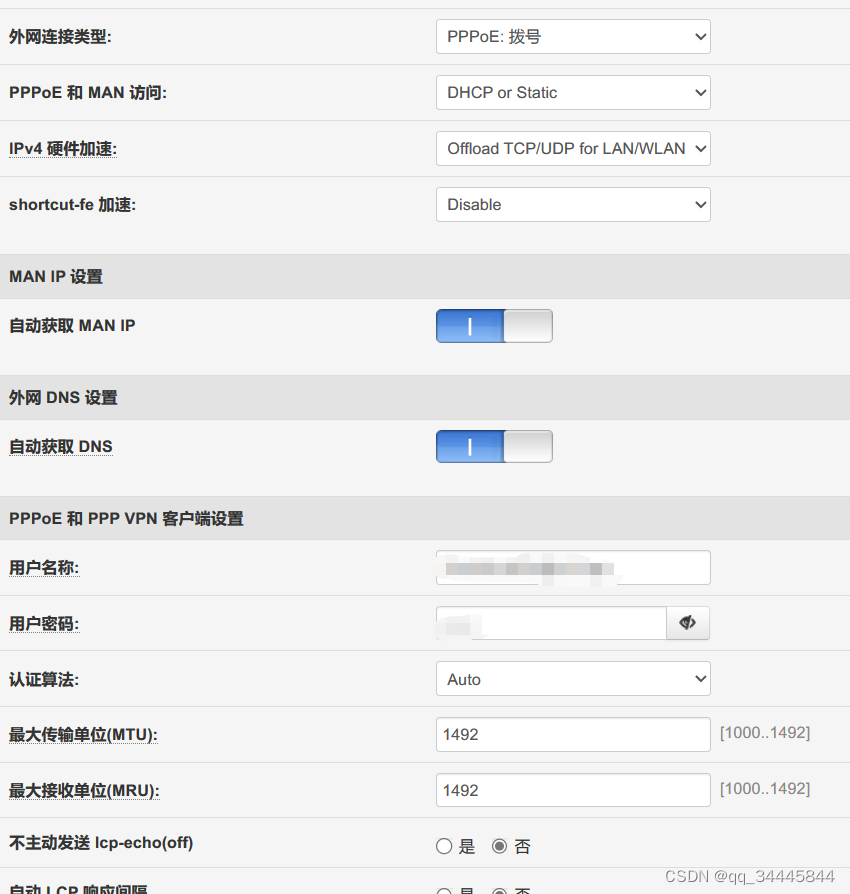
Task: Click the underlined IPv4 硬件加速 label
Action: (62, 148)
